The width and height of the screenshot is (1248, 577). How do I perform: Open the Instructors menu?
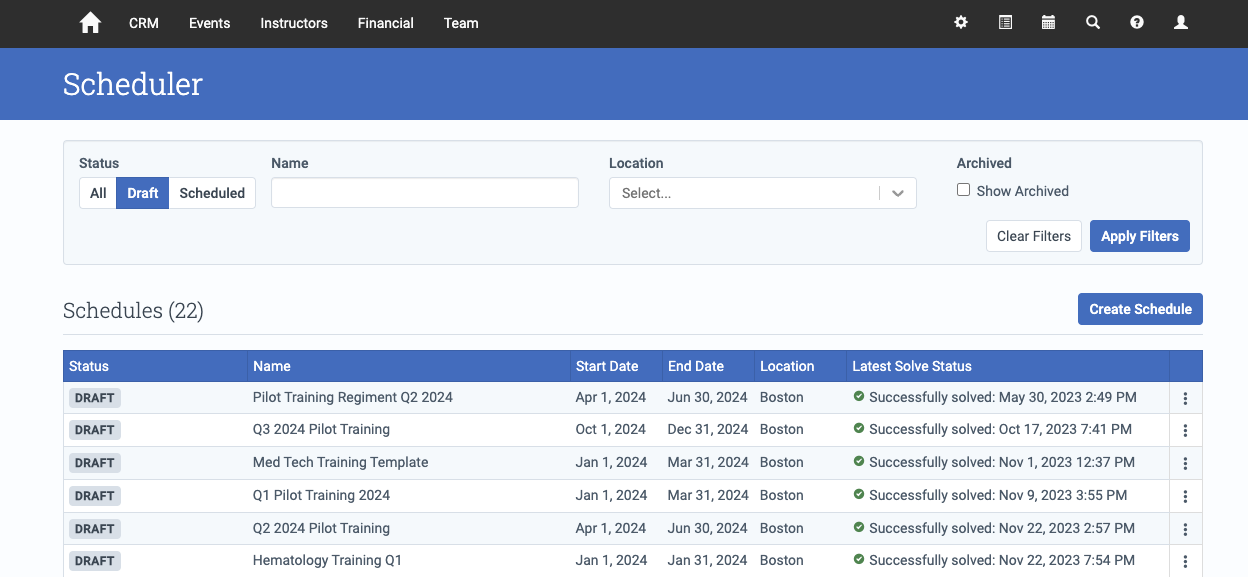[294, 23]
